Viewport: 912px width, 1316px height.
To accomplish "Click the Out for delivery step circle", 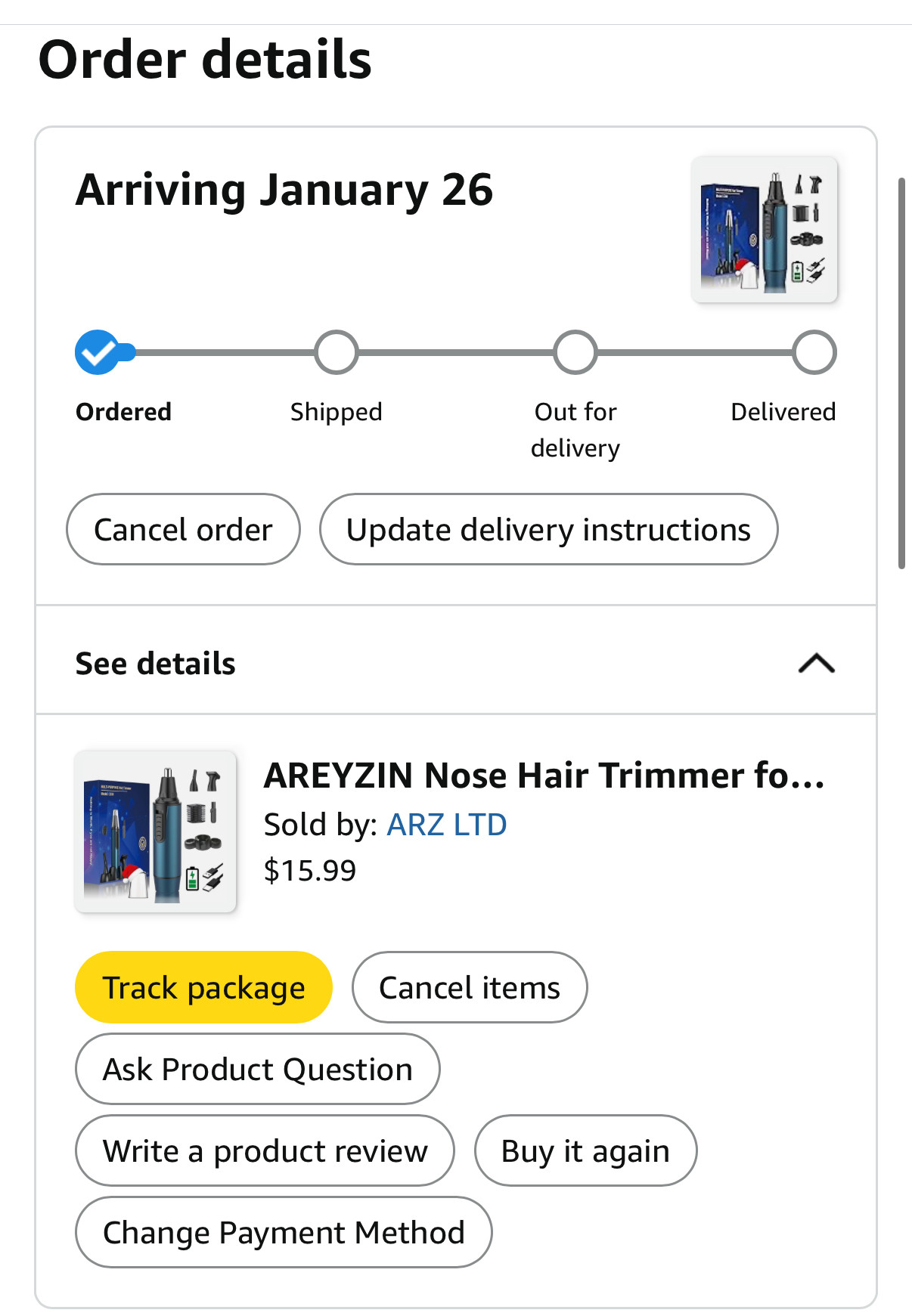I will (575, 352).
